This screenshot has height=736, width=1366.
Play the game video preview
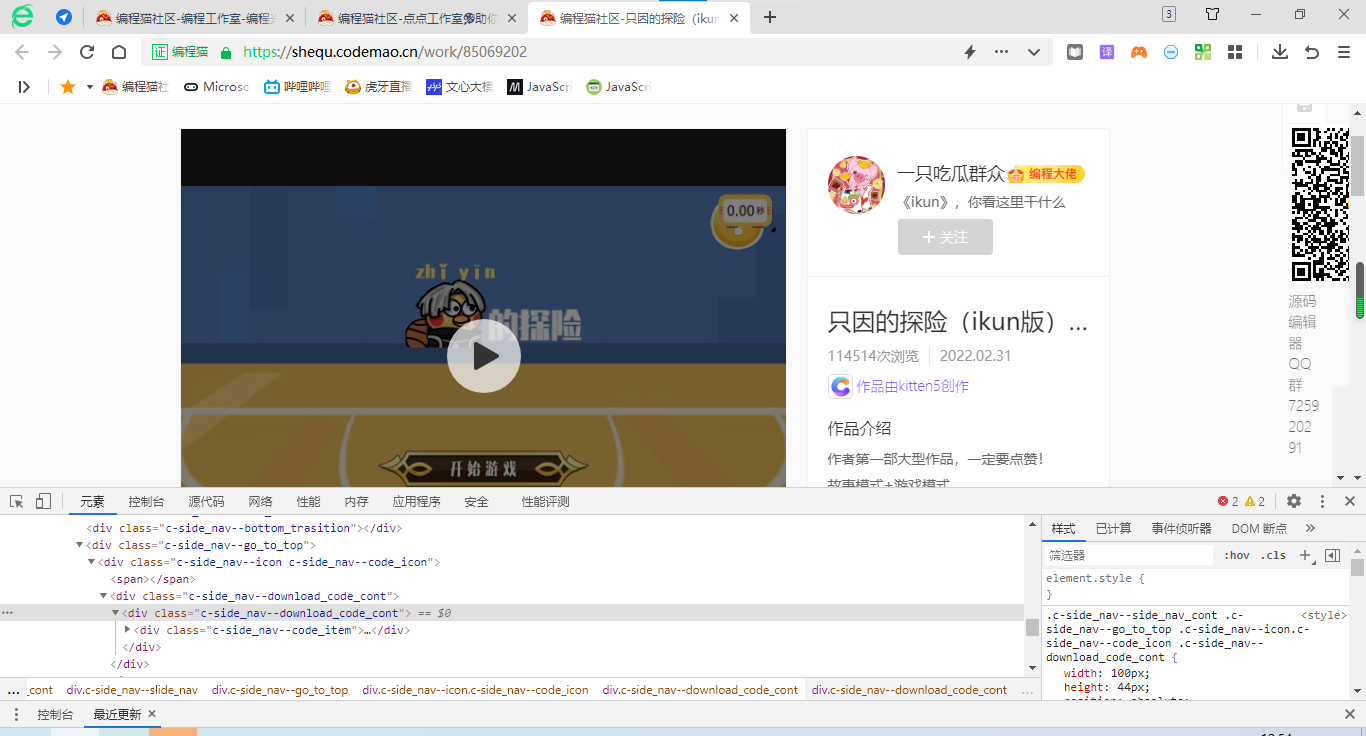(x=484, y=356)
